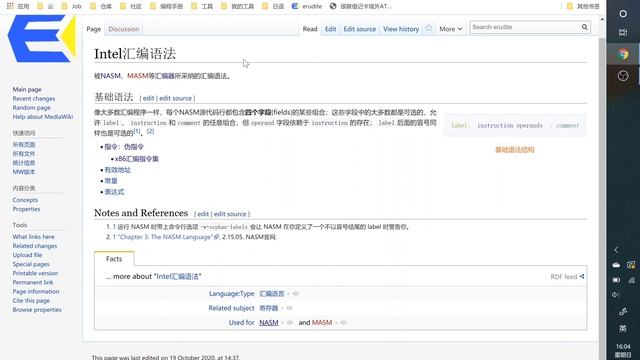Click magnifier icon next to 汇编语言
The image size is (640, 360).
pos(296,293)
